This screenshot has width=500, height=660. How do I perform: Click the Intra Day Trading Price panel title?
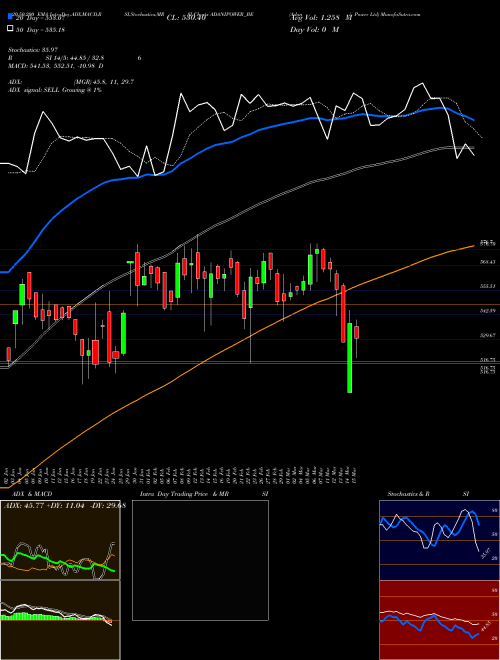(x=204, y=494)
